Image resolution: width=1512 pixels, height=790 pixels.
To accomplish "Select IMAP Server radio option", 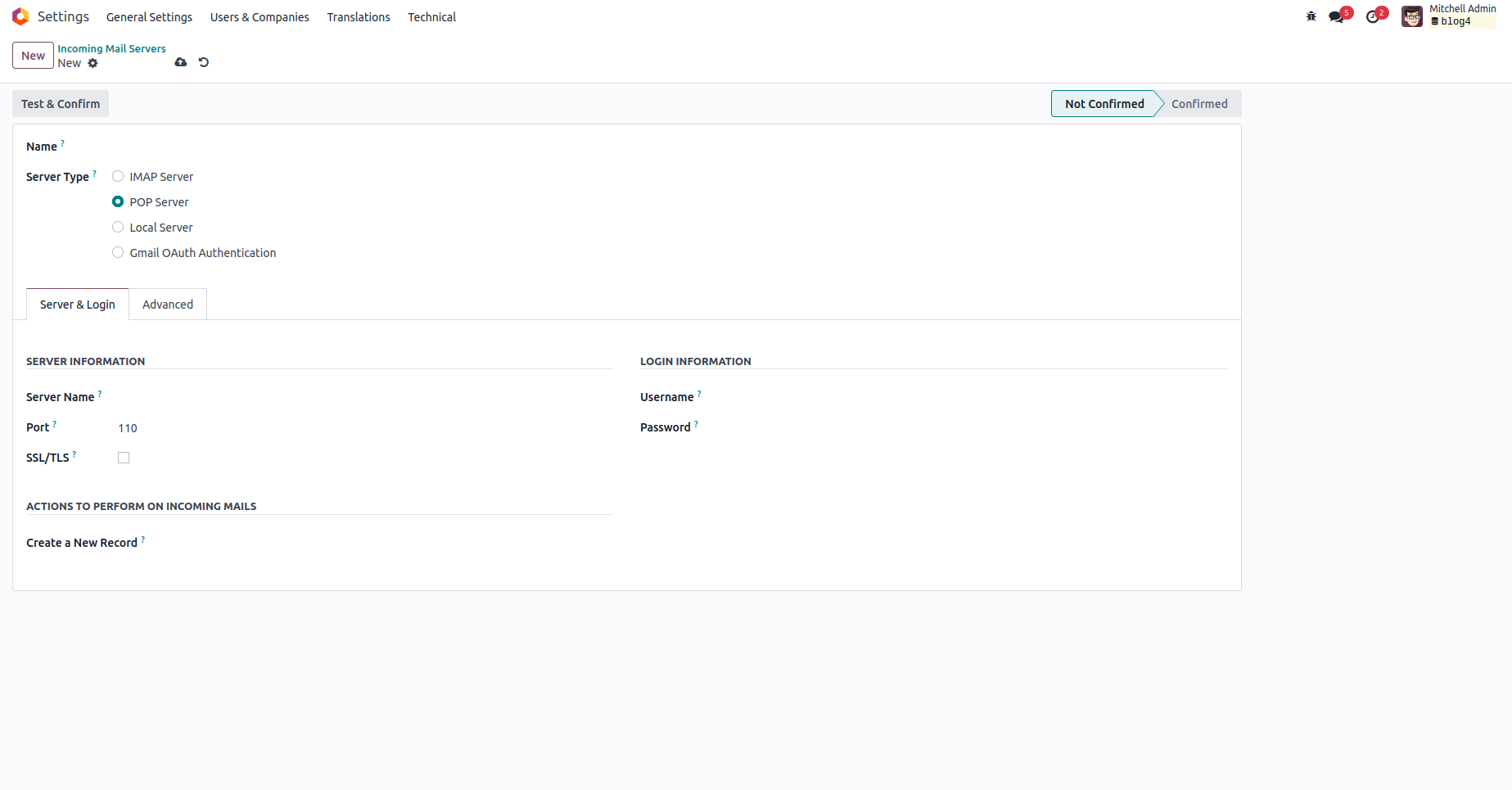I will click(x=118, y=176).
